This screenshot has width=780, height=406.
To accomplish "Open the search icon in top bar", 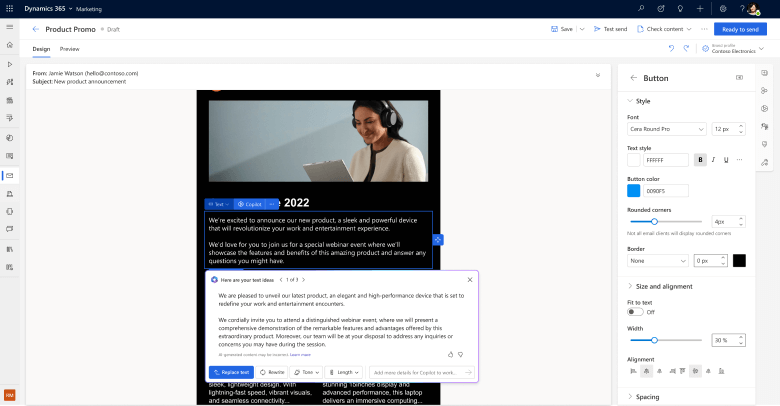I will click(x=640, y=8).
